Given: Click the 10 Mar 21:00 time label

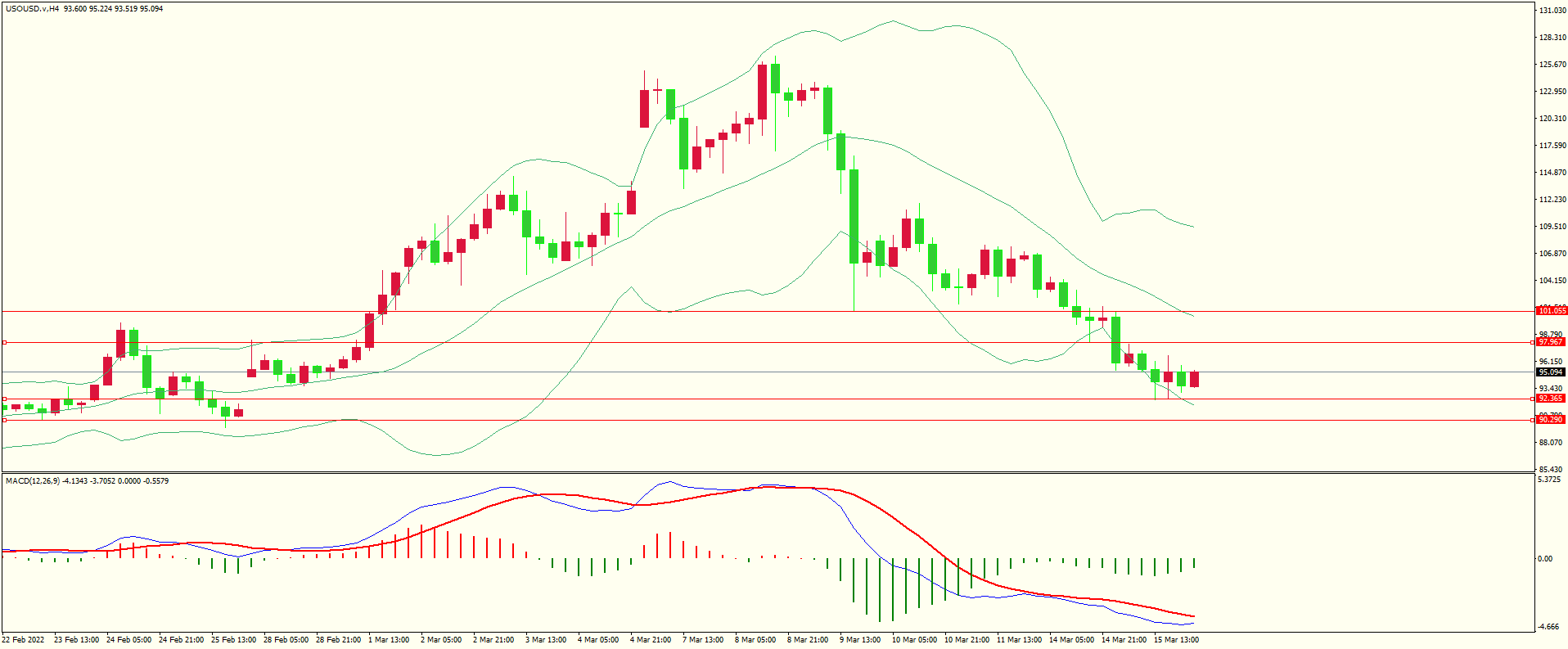Looking at the screenshot, I should pos(966,640).
